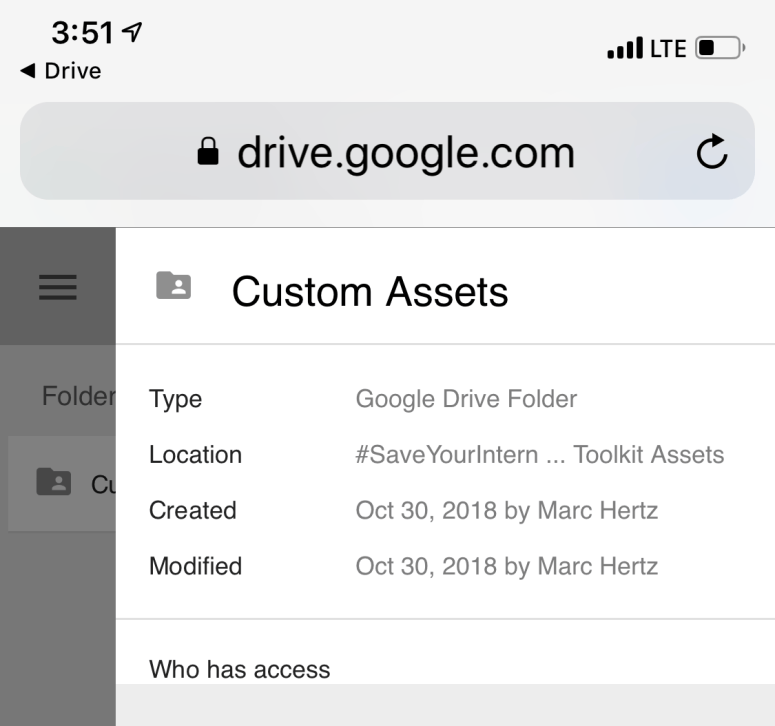
Task: Tap the shared folder icon beside Custom Assets
Action: pos(173,286)
